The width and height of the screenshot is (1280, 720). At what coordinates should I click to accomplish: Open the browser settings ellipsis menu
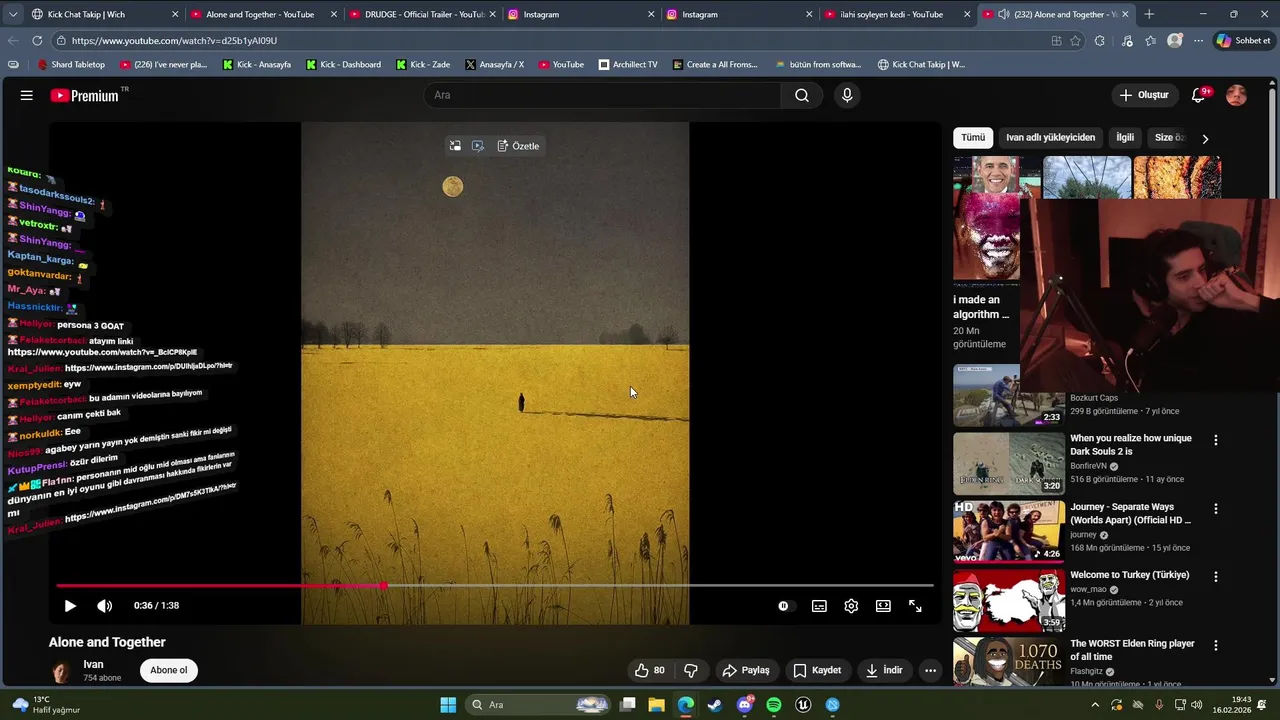tap(1199, 41)
